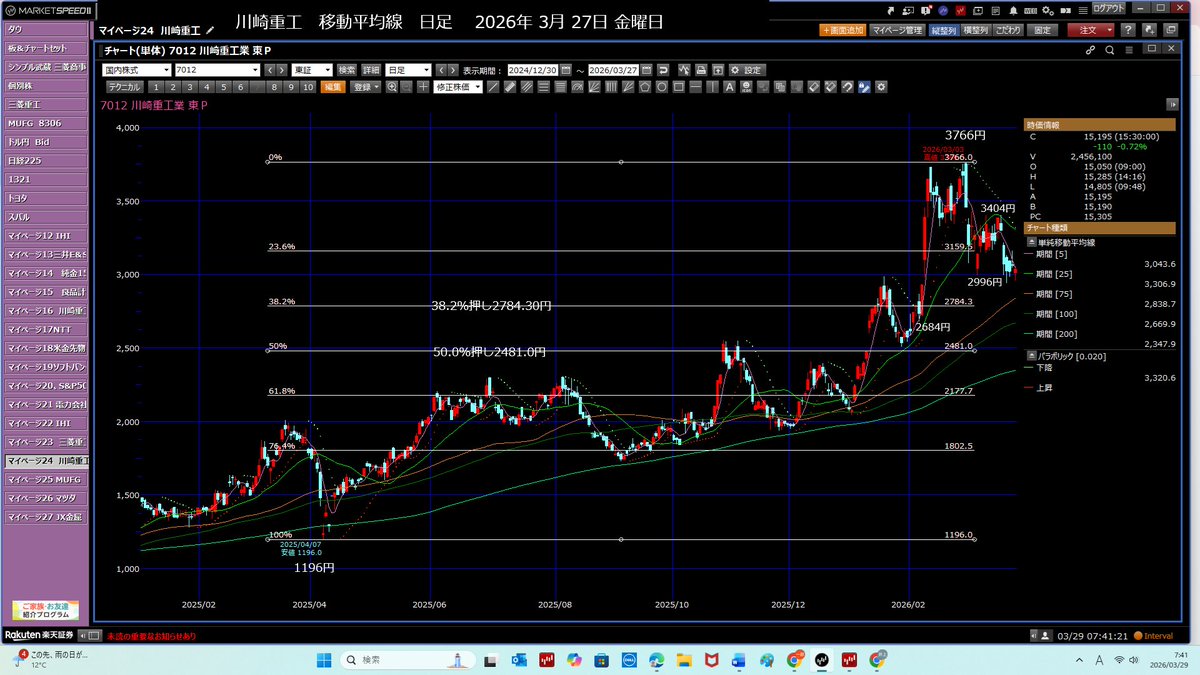Viewport: 1200px width, 675px height.
Task: Click the highlighted pen drawing mode icon
Action: [x=864, y=87]
